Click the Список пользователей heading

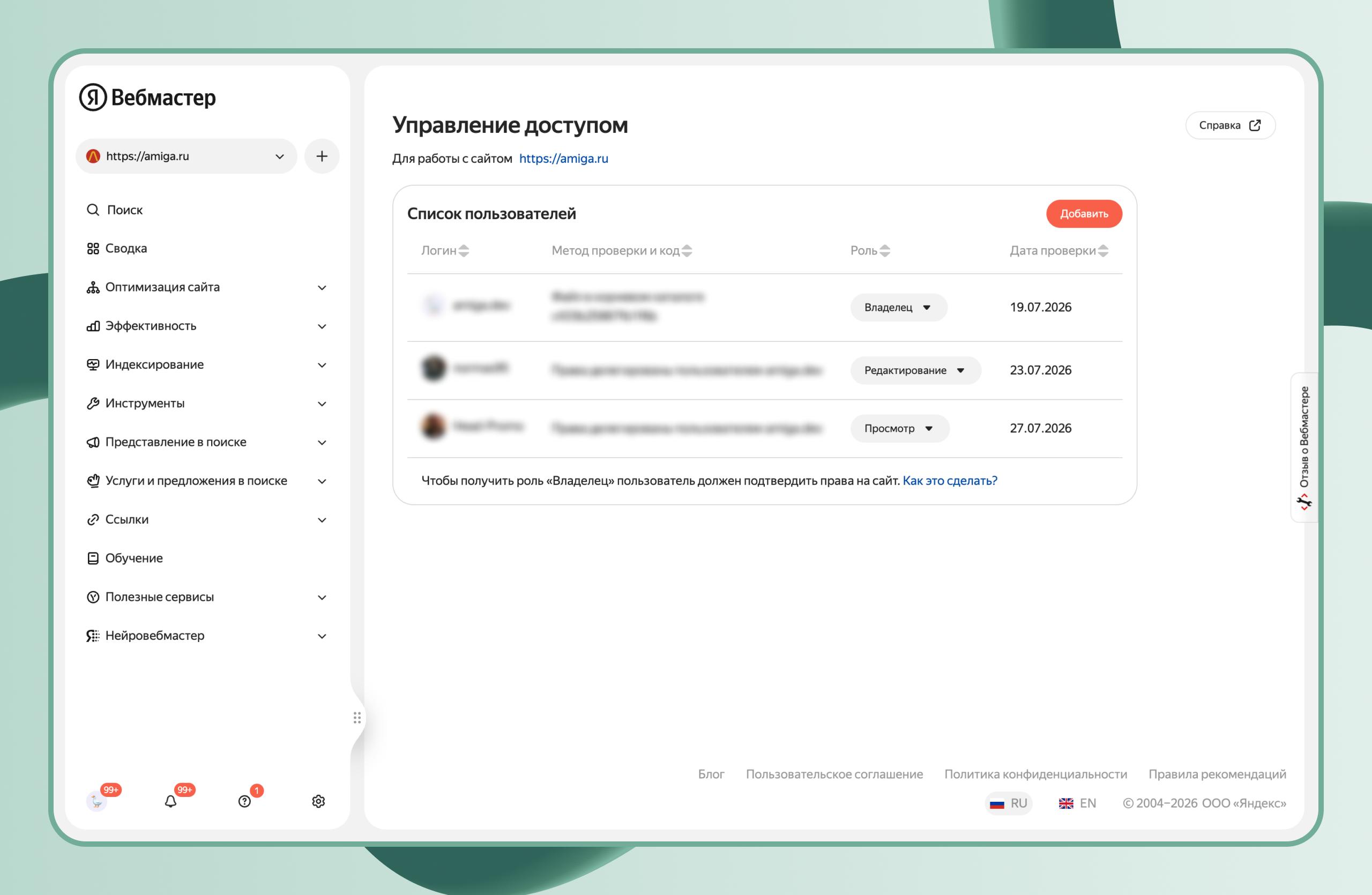point(492,214)
